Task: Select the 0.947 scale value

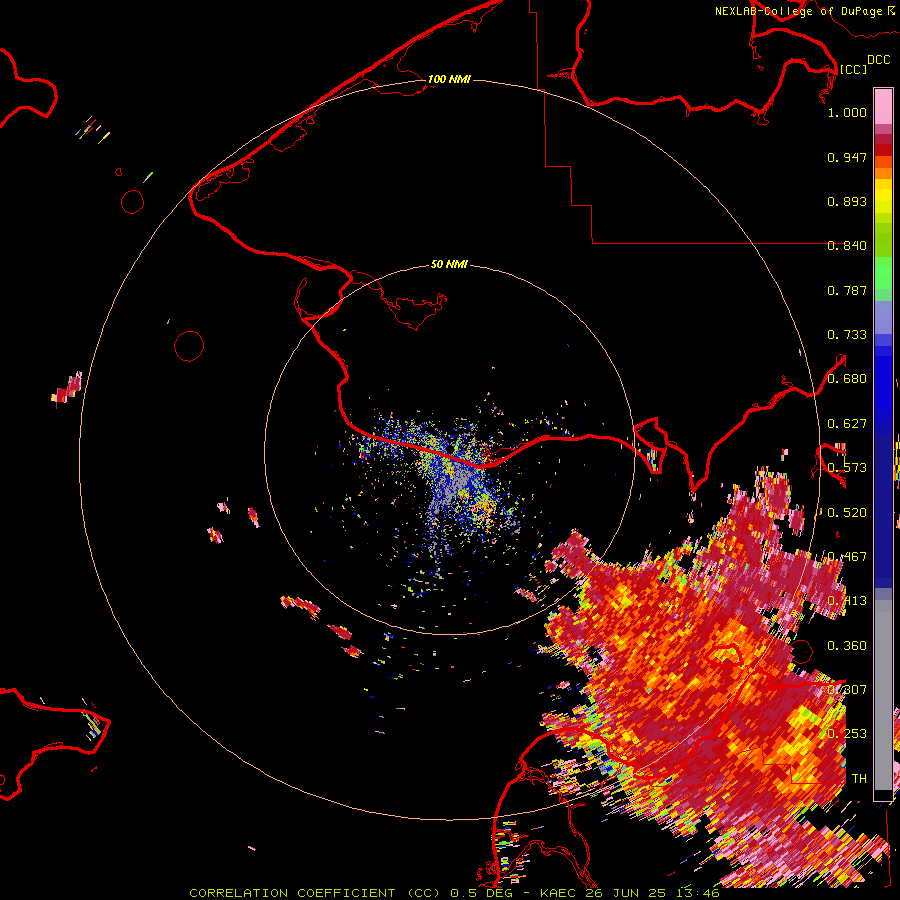Action: pyautogui.click(x=847, y=157)
